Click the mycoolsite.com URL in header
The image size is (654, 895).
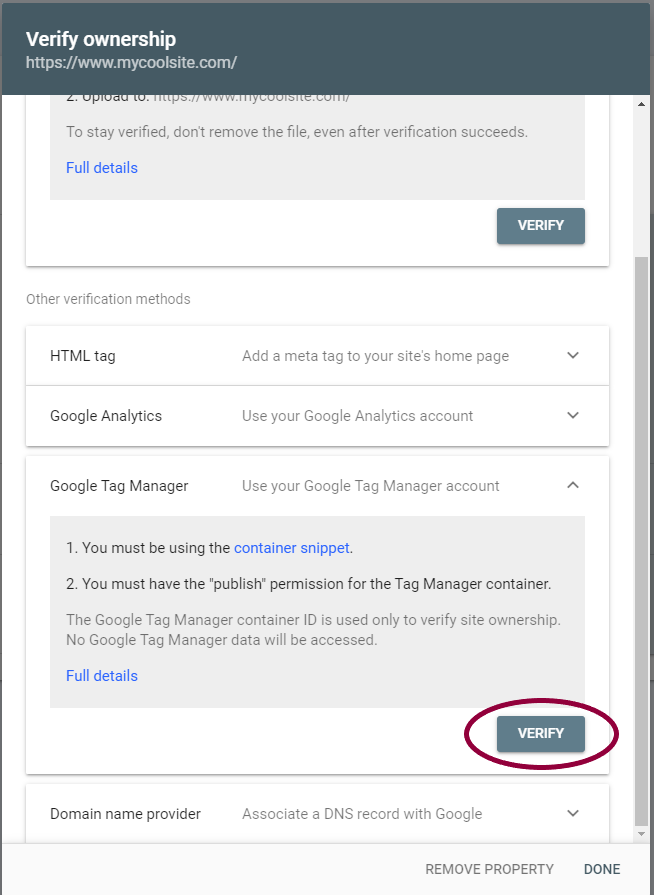click(x=131, y=63)
